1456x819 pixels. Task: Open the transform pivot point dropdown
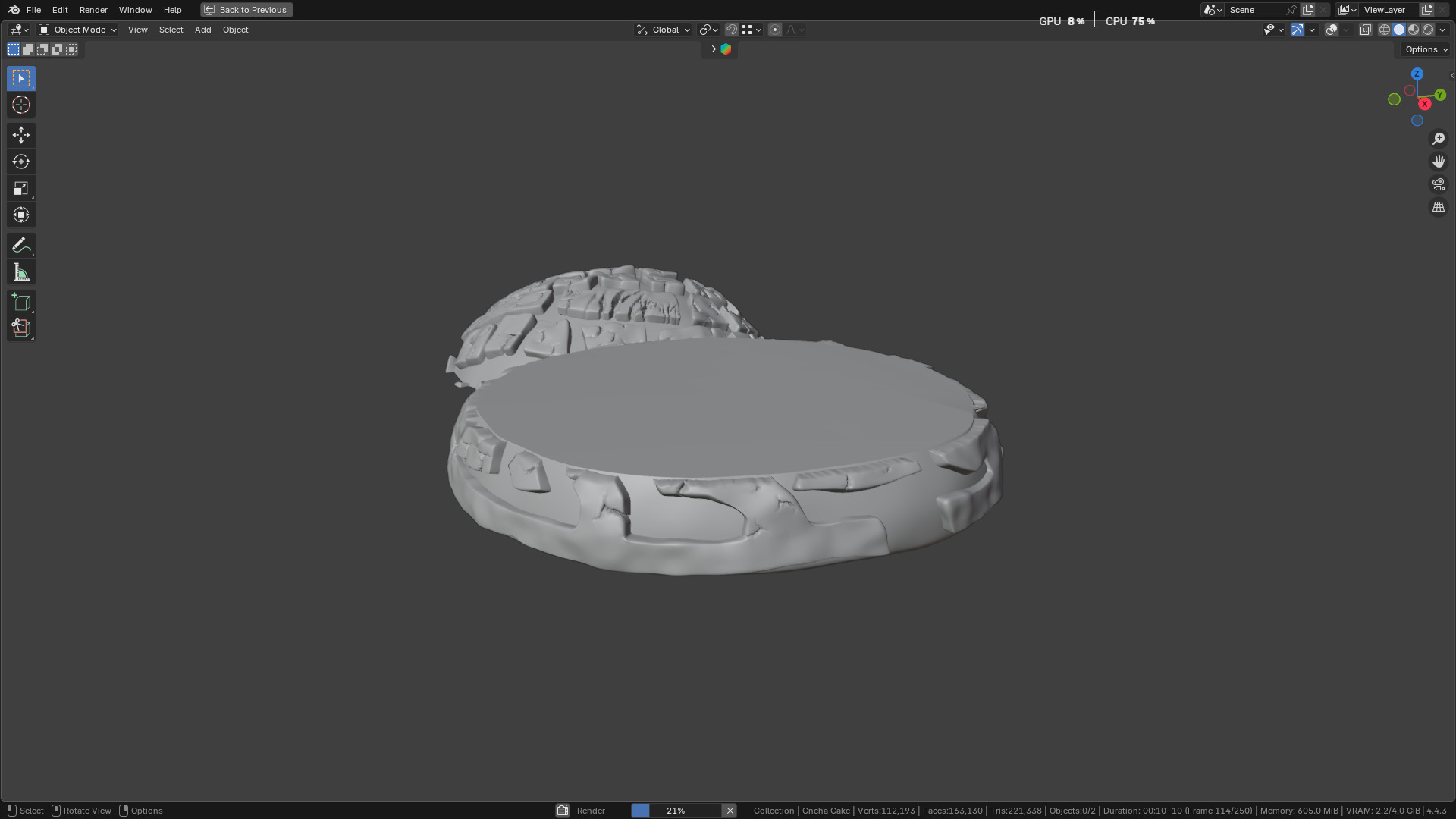(708, 30)
